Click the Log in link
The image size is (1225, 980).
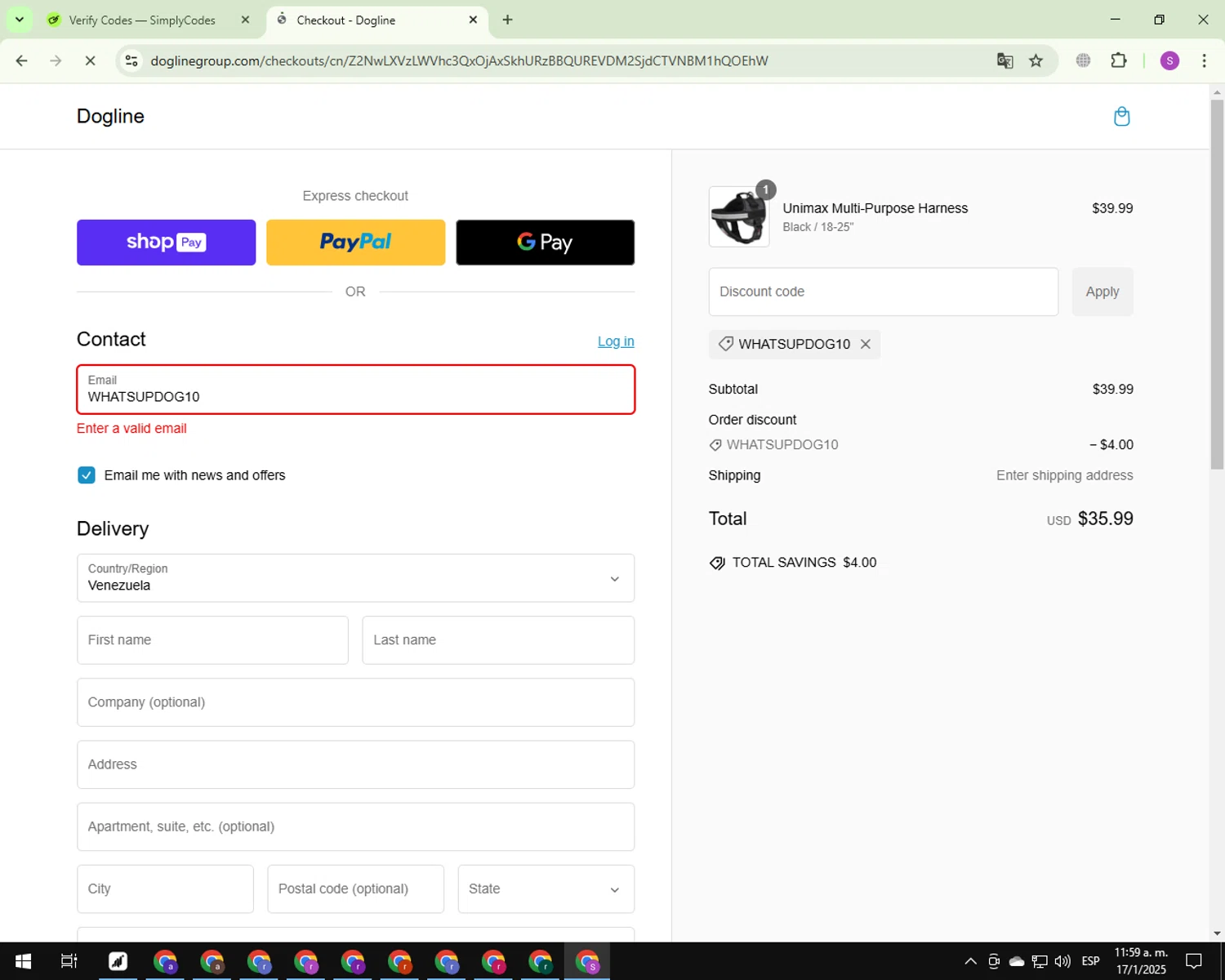pyautogui.click(x=616, y=341)
